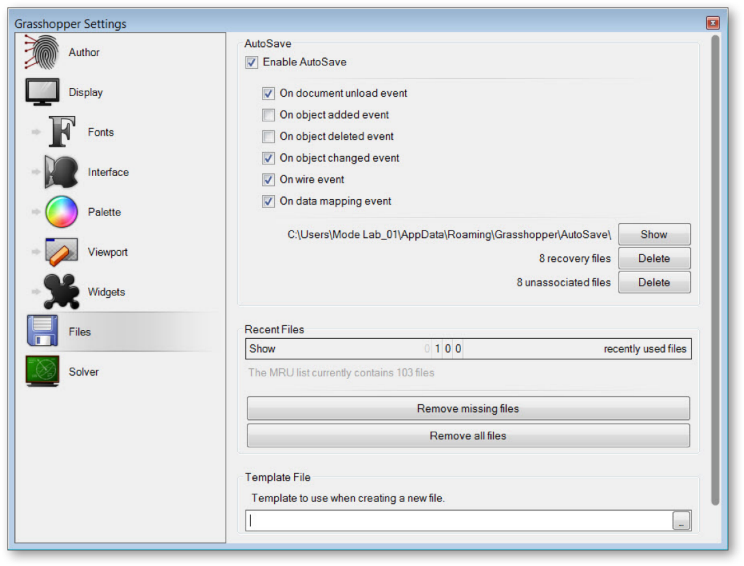This screenshot has width=744, height=566.
Task: Click Show AutoSave folder button
Action: click(x=654, y=234)
